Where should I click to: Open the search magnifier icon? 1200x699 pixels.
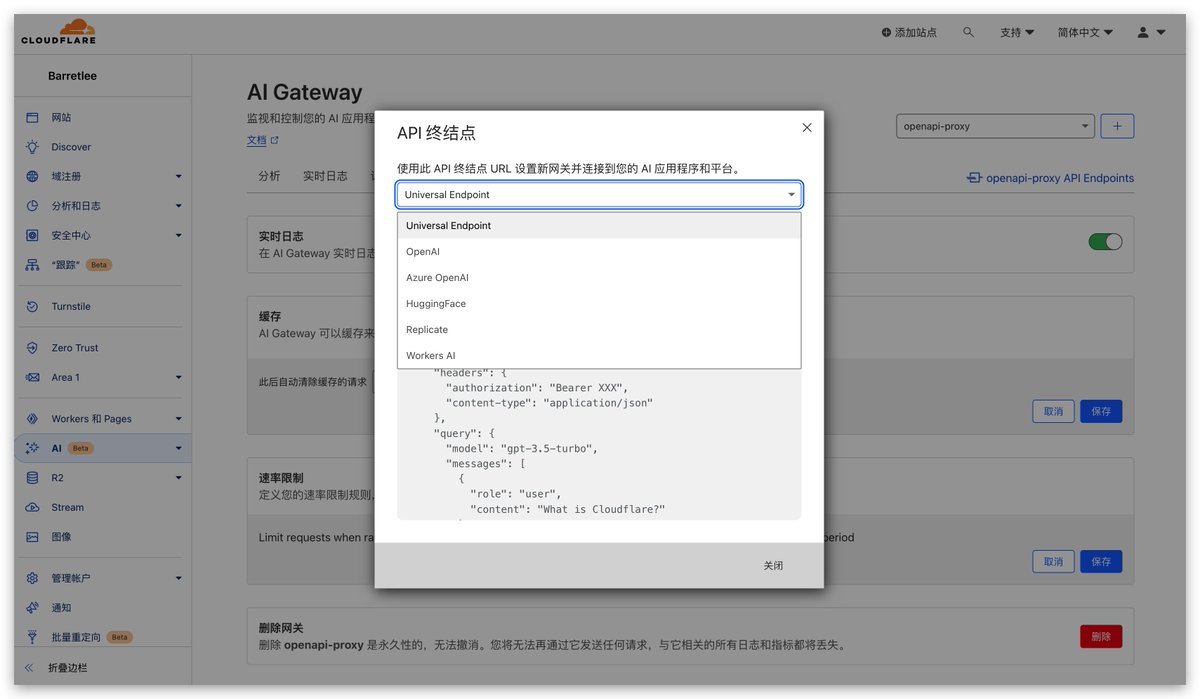(x=968, y=32)
